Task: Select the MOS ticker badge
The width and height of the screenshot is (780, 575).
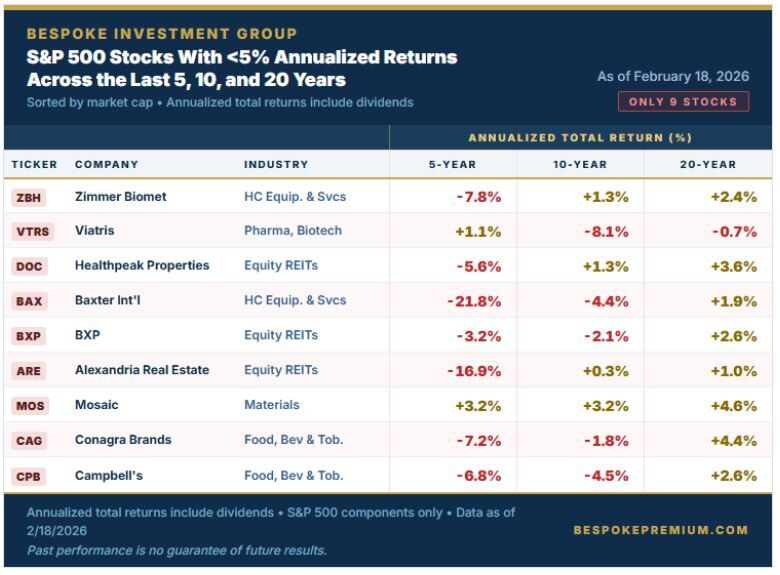Action: click(x=29, y=406)
